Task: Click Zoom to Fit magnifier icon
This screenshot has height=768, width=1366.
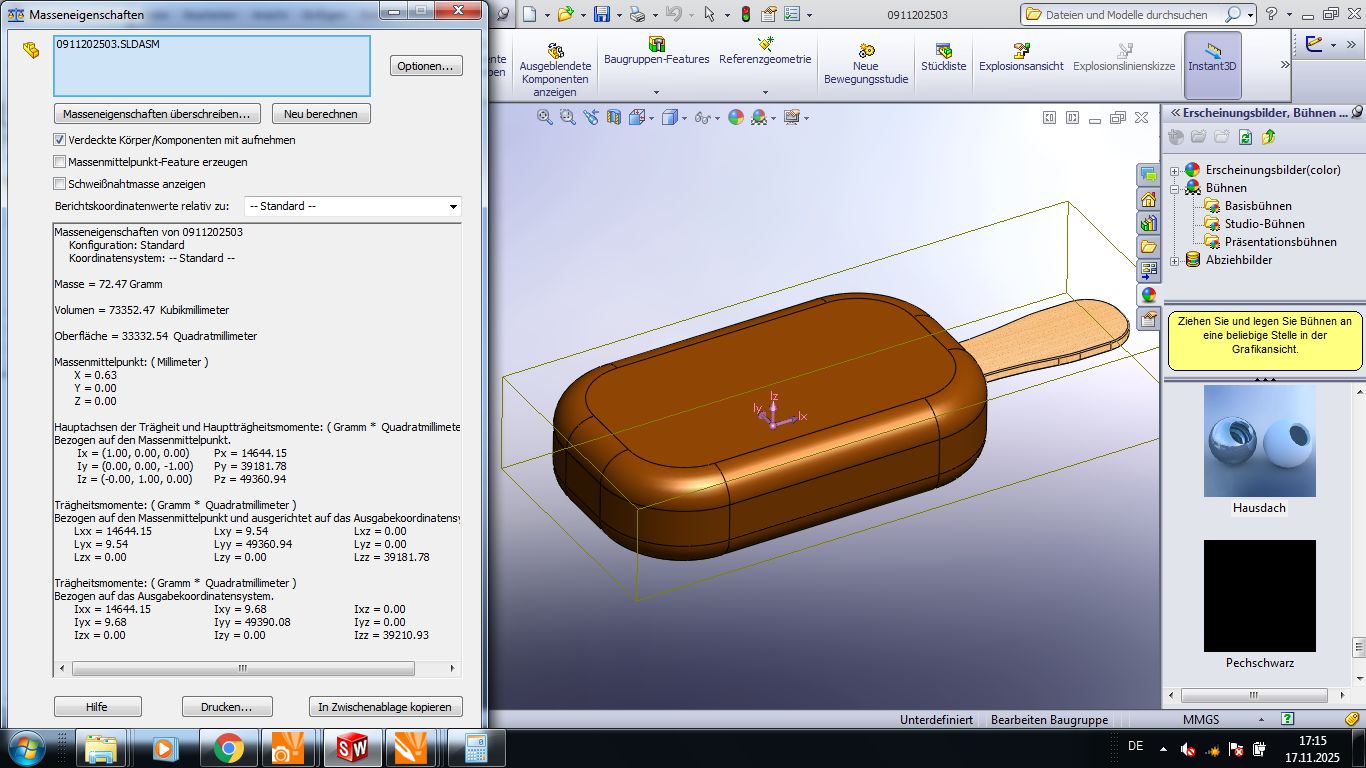Action: pyautogui.click(x=545, y=117)
